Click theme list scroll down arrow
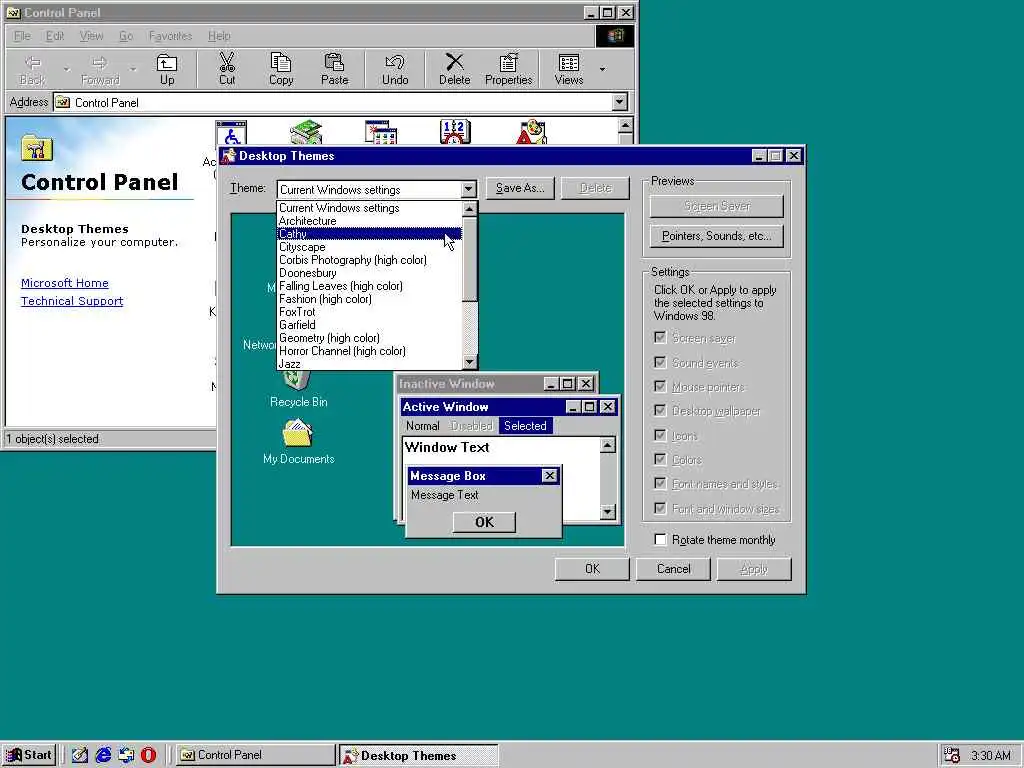Image resolution: width=1024 pixels, height=768 pixels. (470, 362)
